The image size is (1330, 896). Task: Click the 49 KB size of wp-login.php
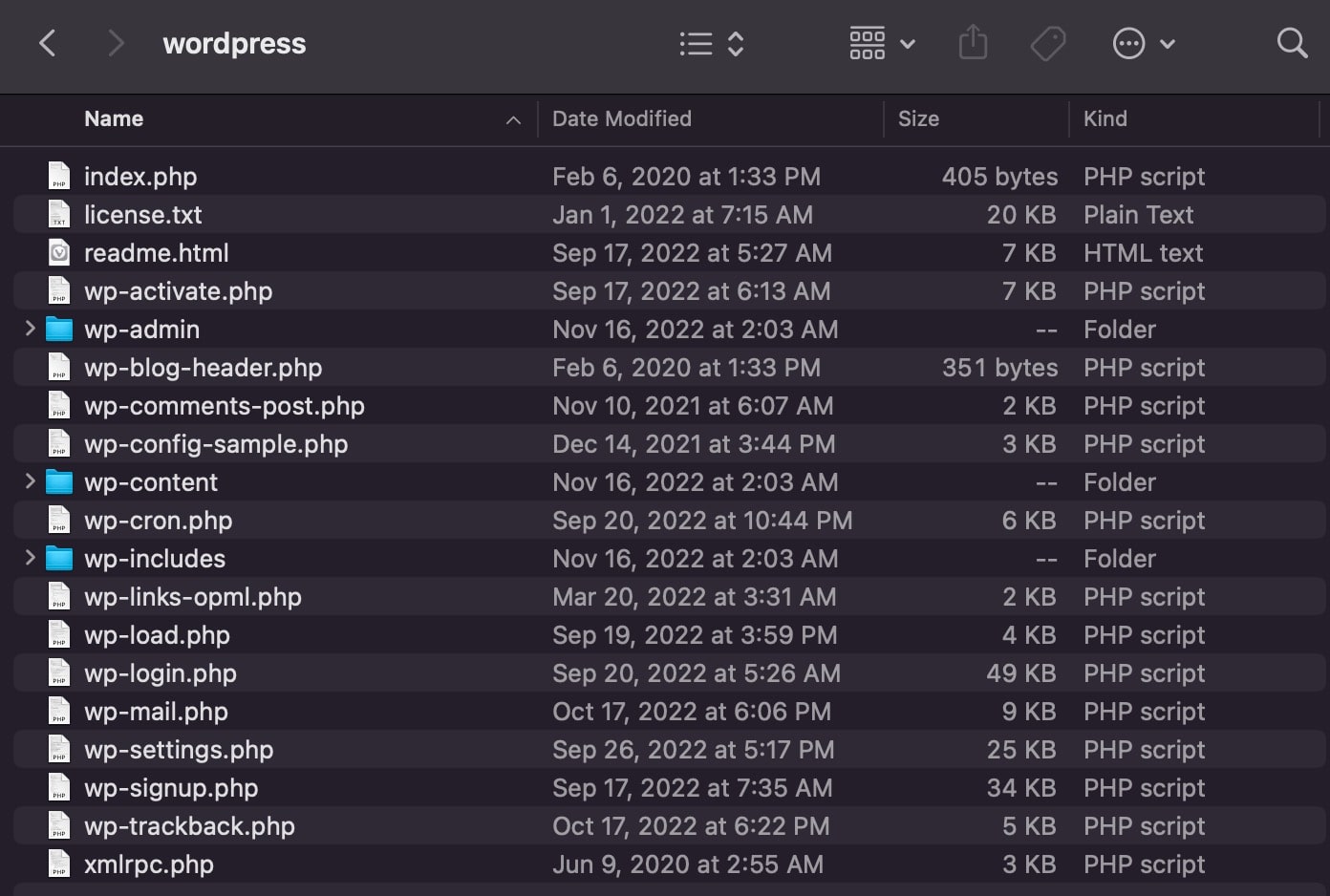(x=1021, y=673)
